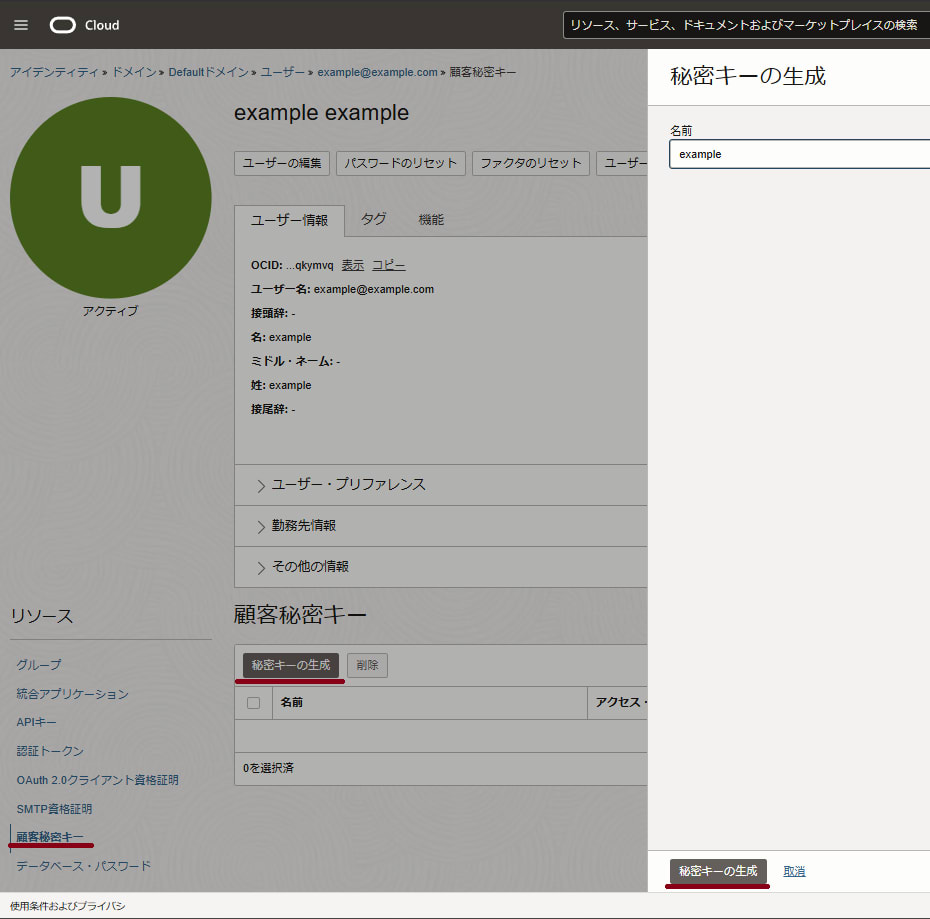
Task: Click 秘密キーの生成 above the table
Action: tap(291, 665)
